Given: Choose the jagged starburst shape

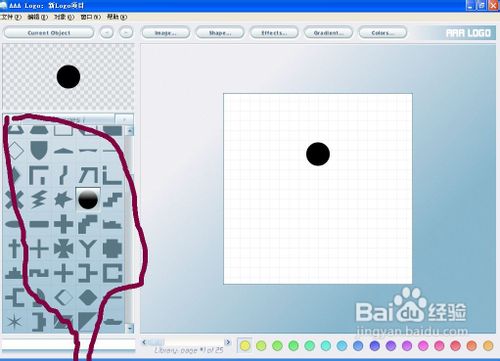Looking at the screenshot, I should click(63, 200).
